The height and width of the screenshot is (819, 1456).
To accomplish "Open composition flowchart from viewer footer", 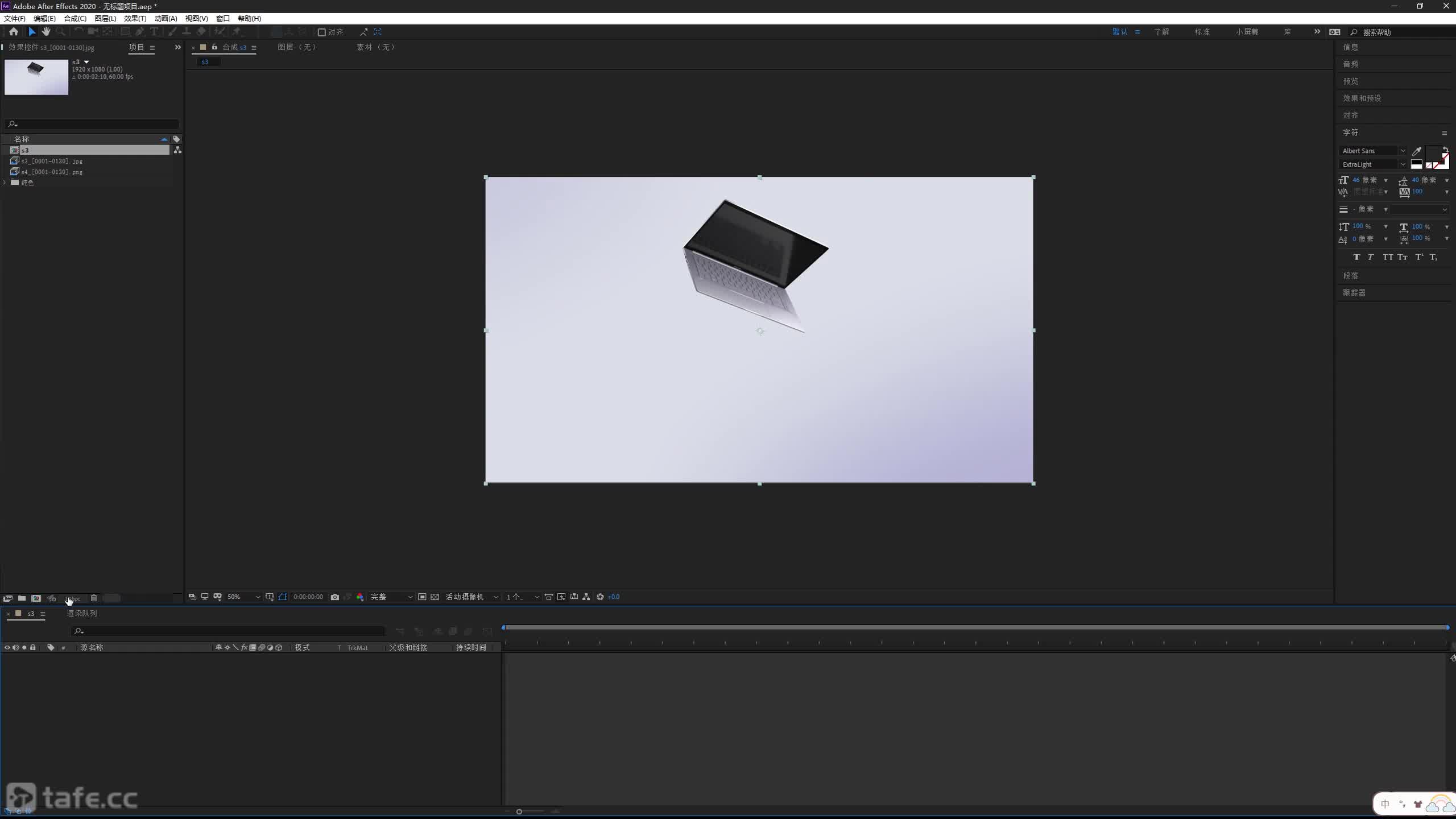I will pyautogui.click(x=586, y=597).
